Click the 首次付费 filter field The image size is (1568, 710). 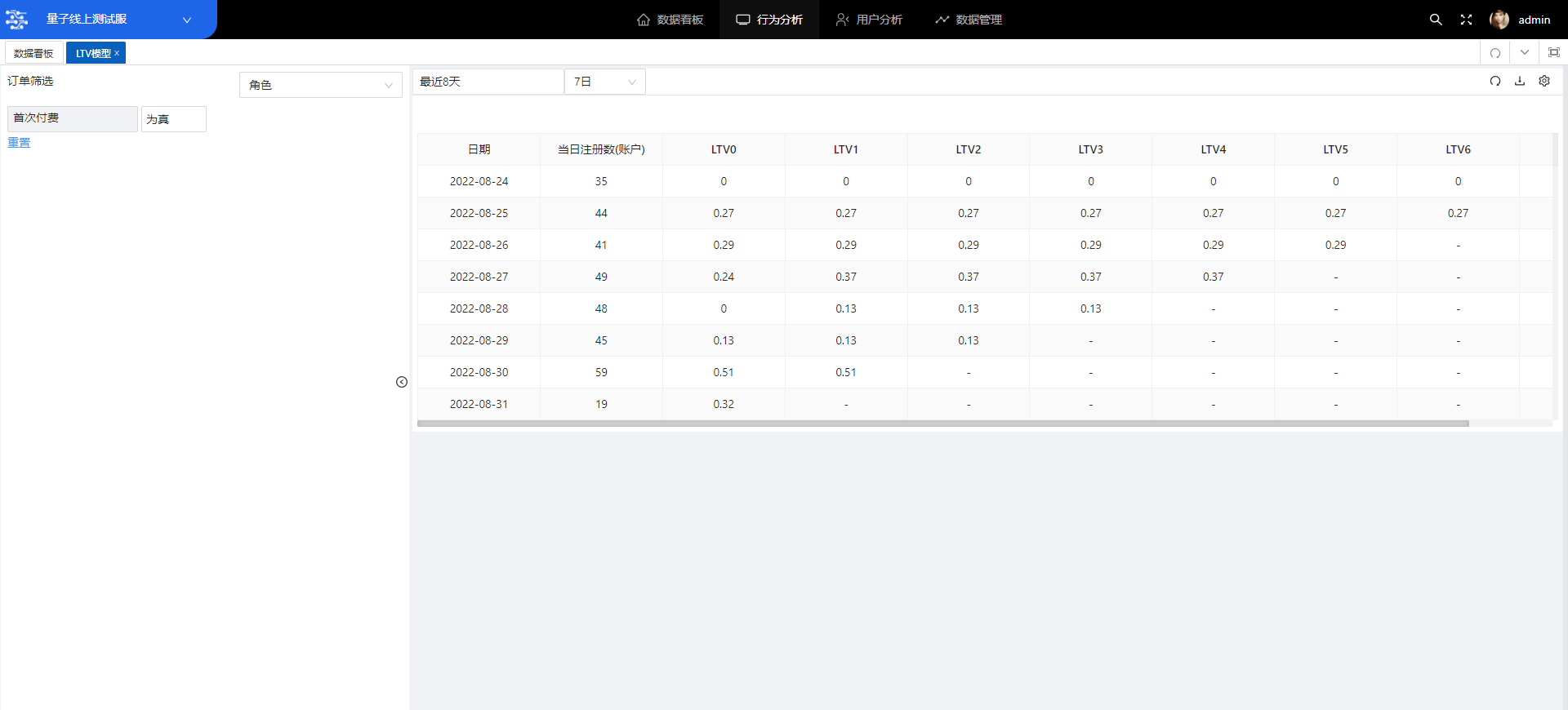coord(73,118)
